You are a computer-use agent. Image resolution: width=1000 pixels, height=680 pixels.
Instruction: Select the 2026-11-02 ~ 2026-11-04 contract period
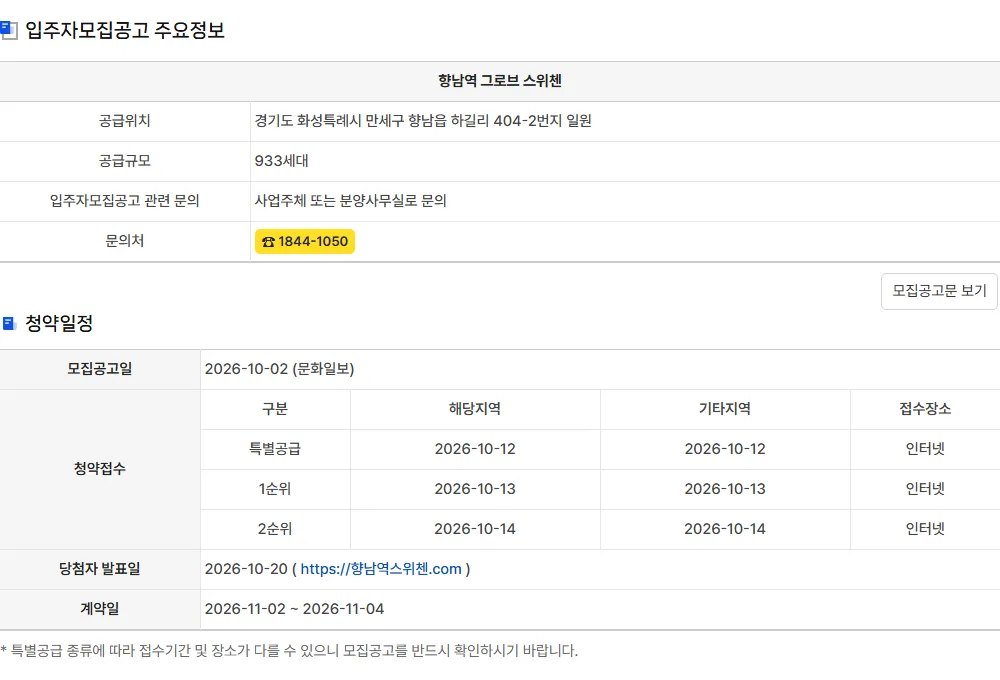tap(294, 609)
